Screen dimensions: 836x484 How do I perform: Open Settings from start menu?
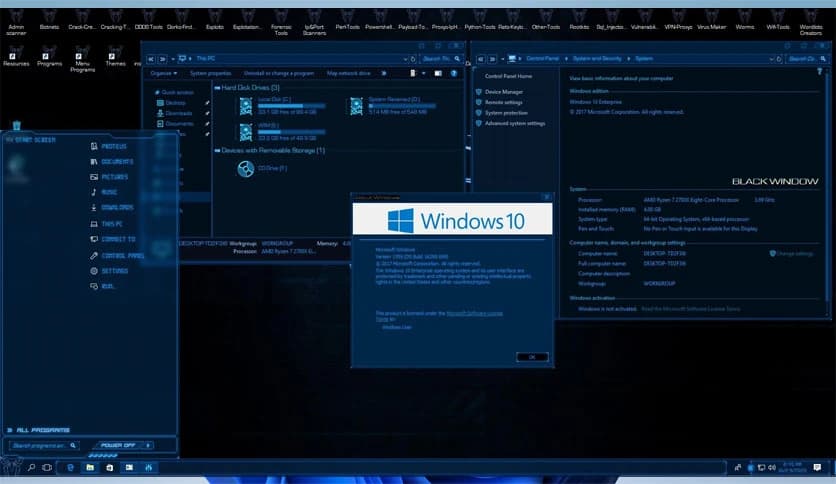click(x=109, y=271)
